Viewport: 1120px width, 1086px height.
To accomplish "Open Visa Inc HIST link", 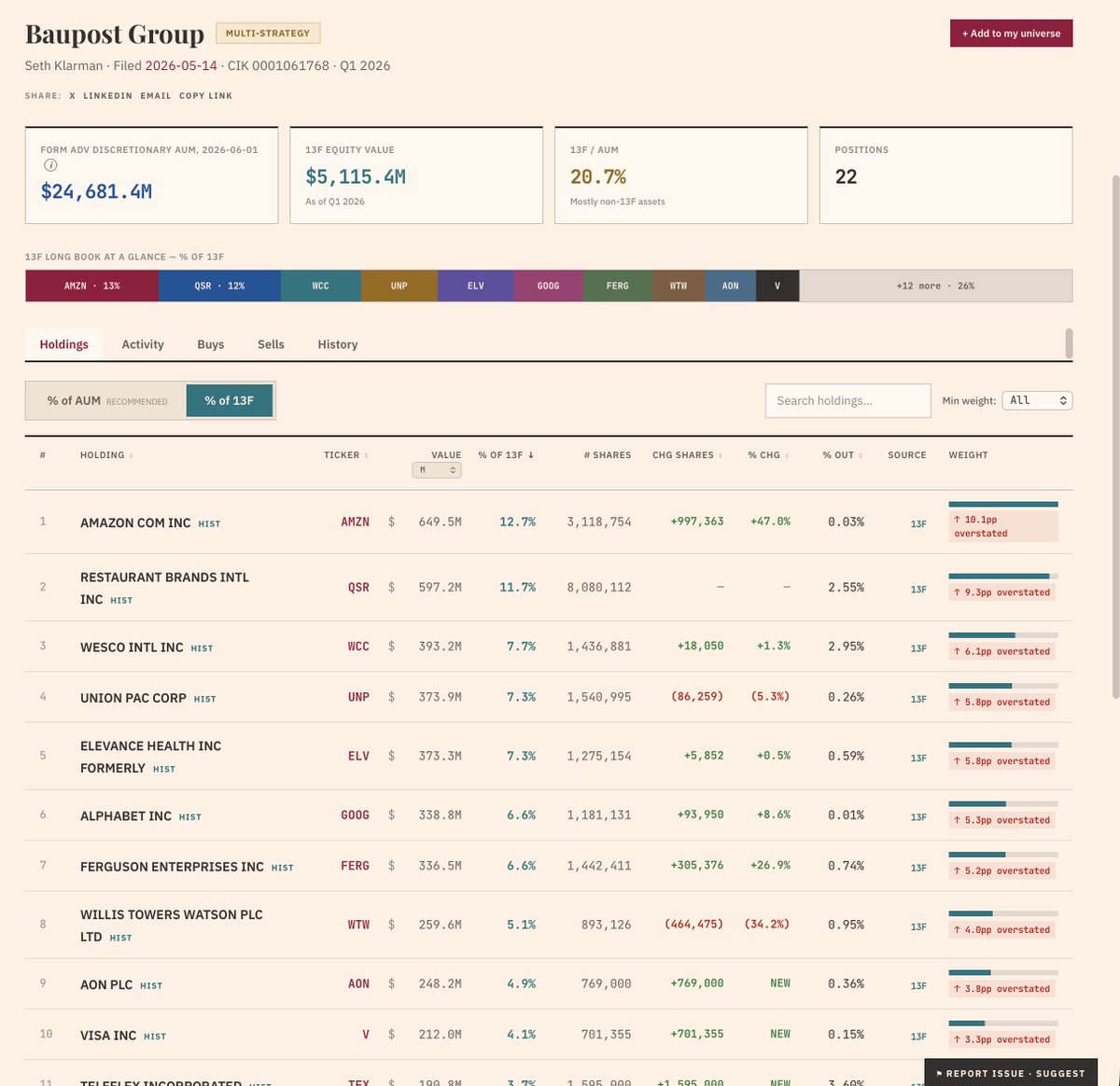I will (155, 1037).
